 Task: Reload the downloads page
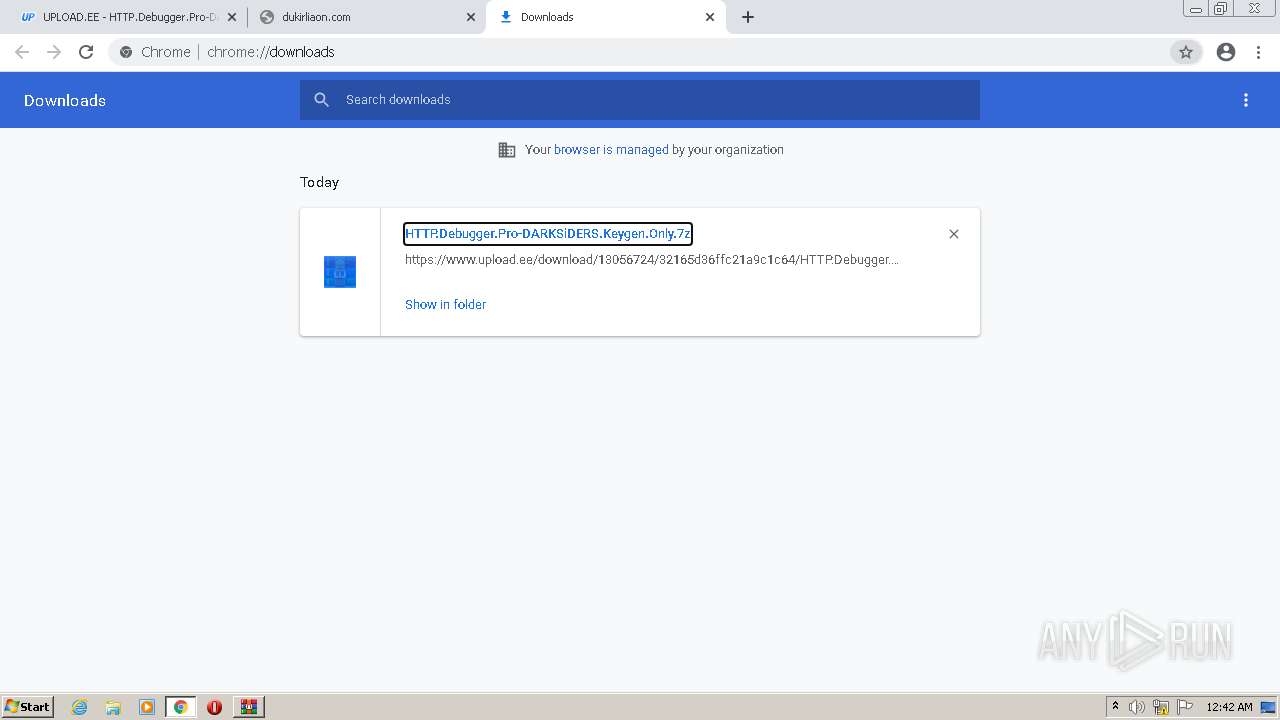[86, 52]
